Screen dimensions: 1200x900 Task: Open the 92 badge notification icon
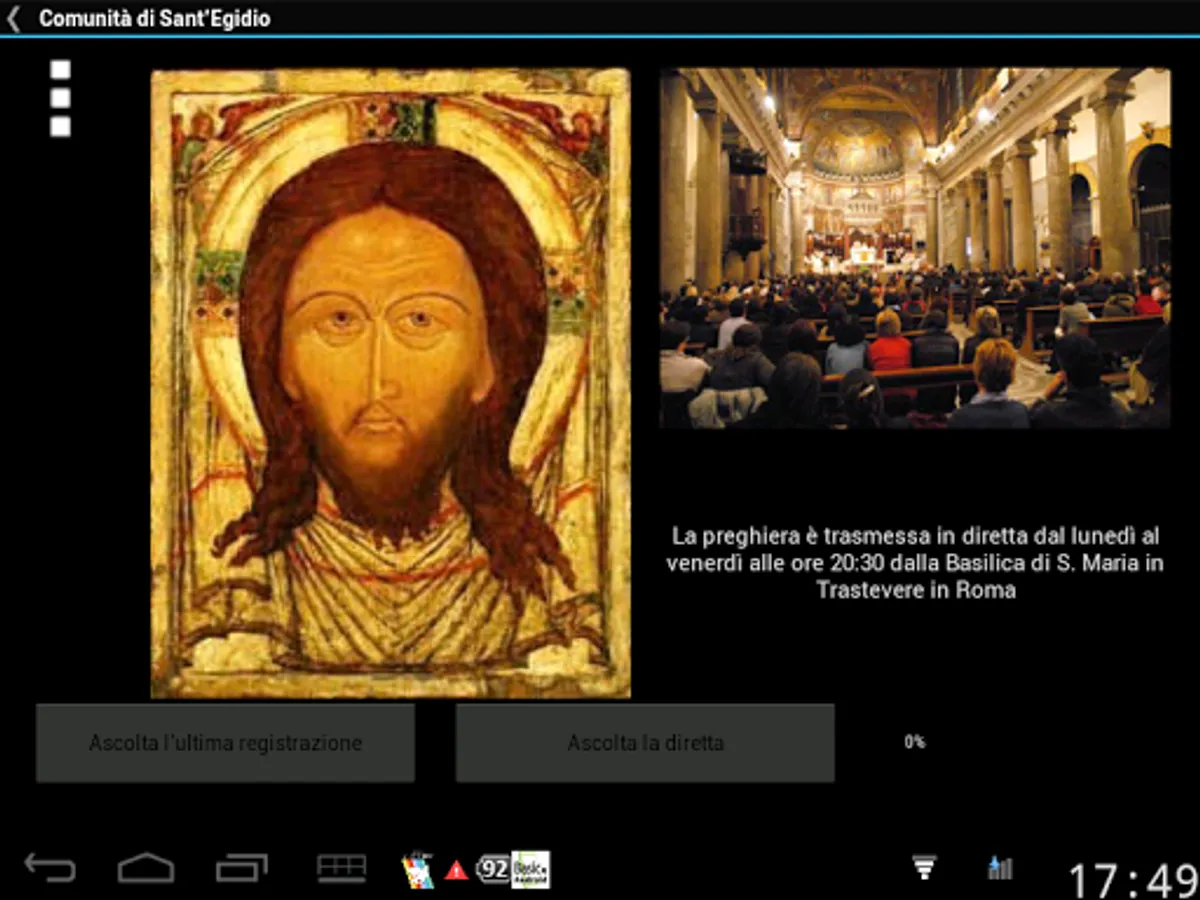492,869
